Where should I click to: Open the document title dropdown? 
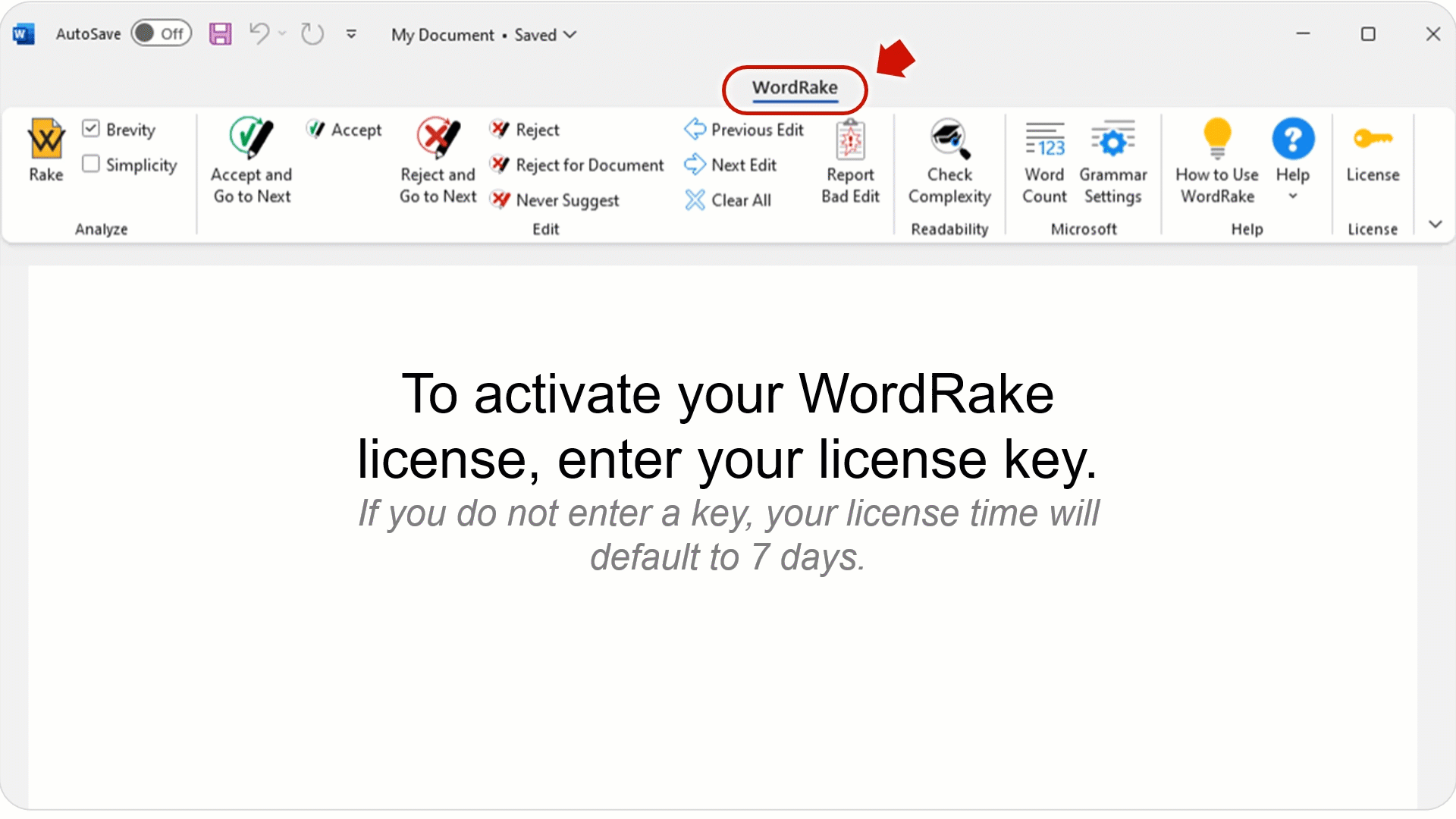click(x=570, y=35)
